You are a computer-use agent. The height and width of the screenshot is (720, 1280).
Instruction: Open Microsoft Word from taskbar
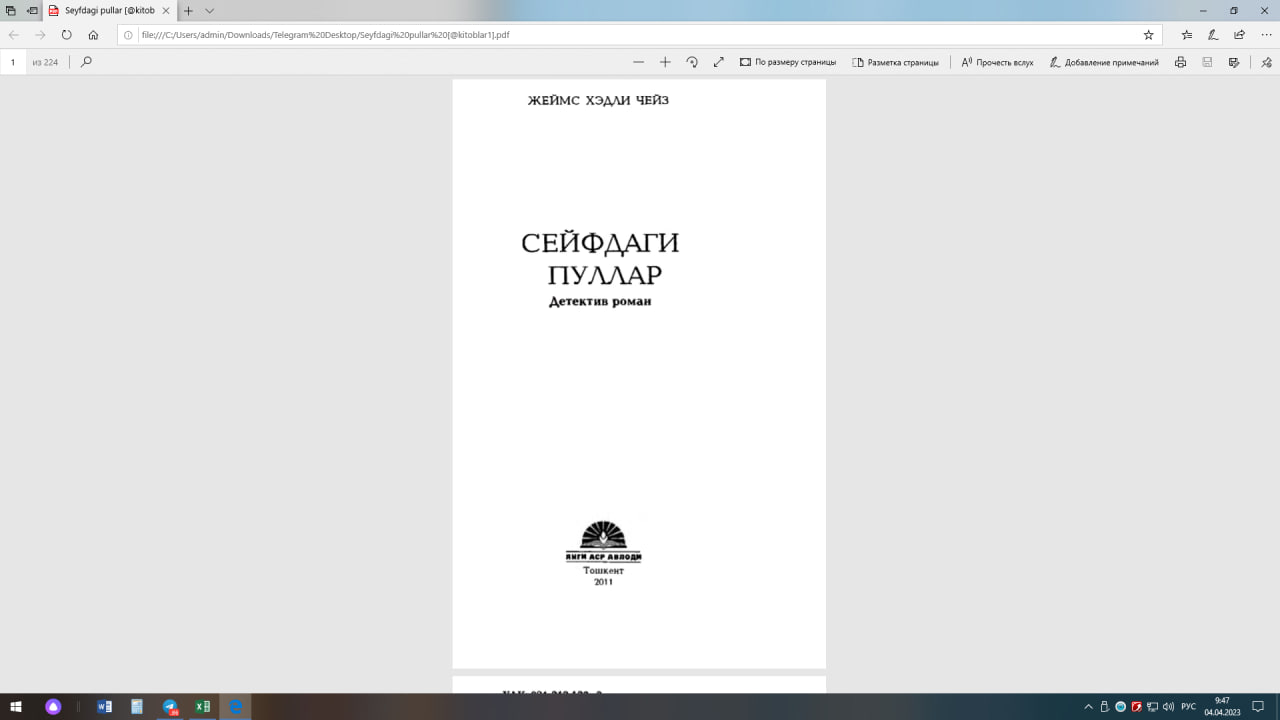[x=105, y=706]
